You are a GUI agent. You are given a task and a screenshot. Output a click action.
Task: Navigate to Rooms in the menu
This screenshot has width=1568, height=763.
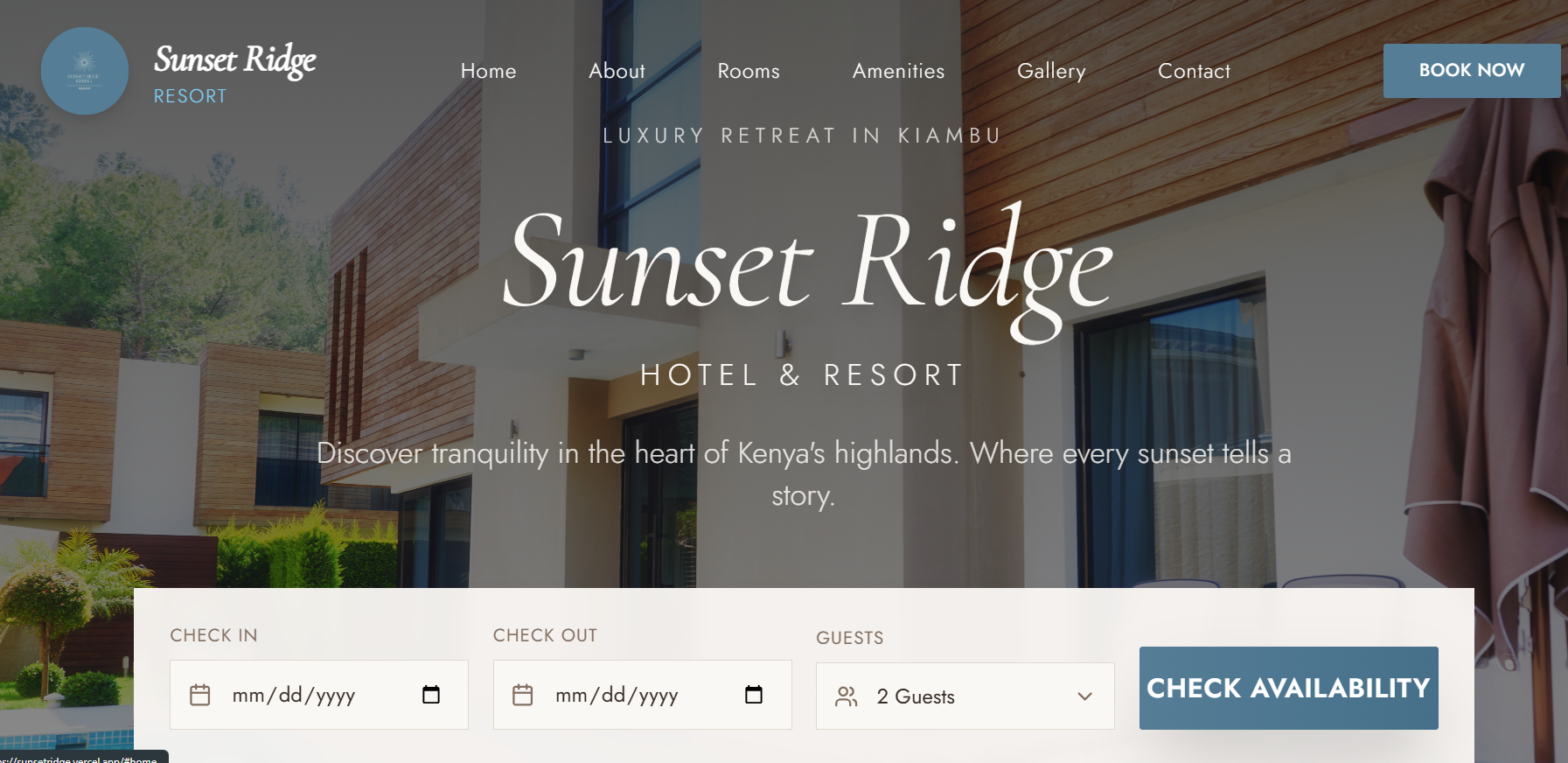(749, 71)
